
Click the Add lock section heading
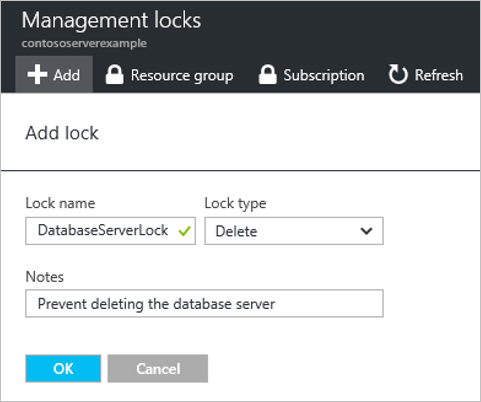point(62,133)
